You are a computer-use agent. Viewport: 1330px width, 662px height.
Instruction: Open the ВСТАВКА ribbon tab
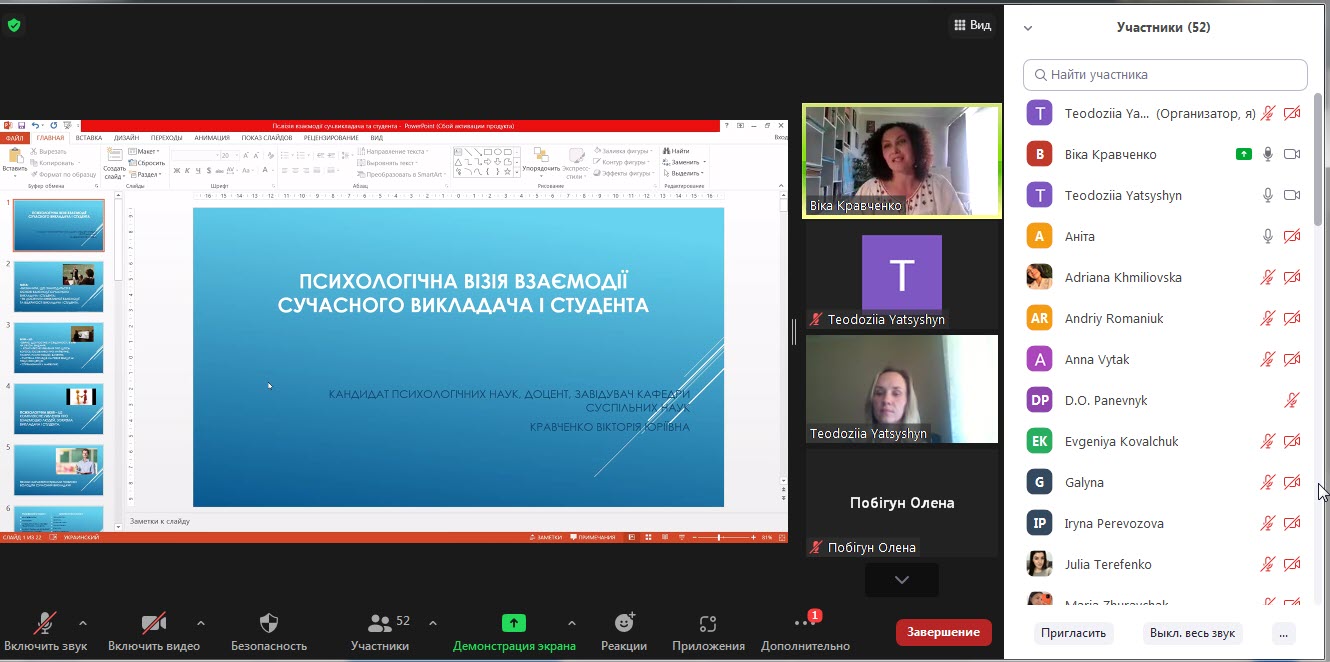88,138
